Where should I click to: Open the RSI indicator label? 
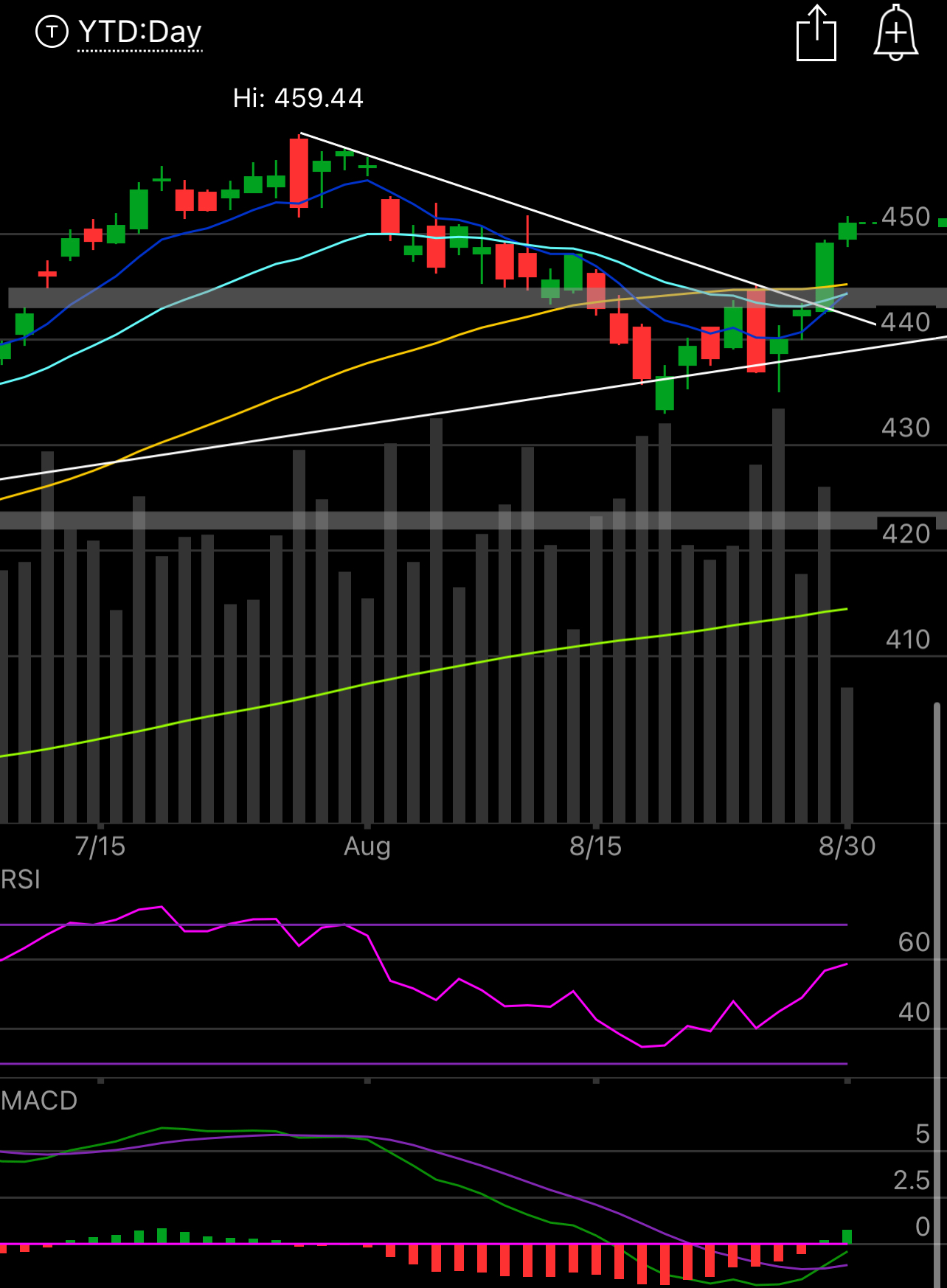(21, 880)
